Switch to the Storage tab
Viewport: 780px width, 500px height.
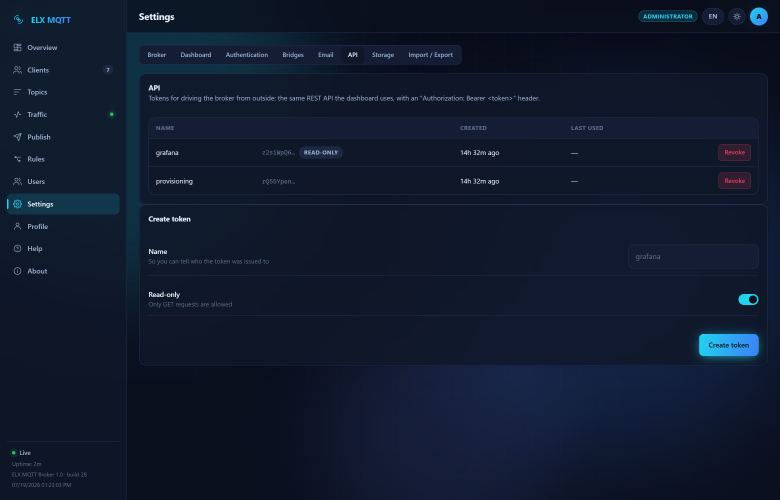click(383, 55)
